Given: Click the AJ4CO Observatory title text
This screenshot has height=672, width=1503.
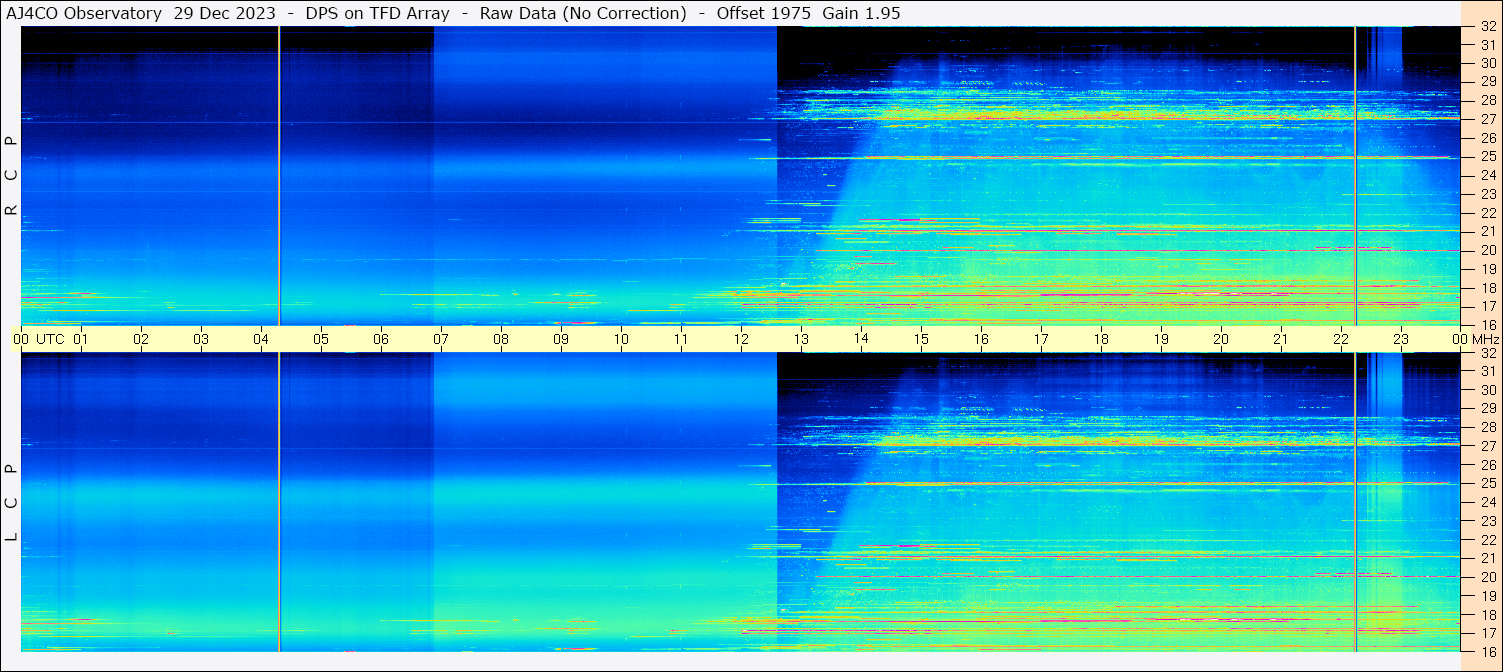Looking at the screenshot, I should [83, 13].
